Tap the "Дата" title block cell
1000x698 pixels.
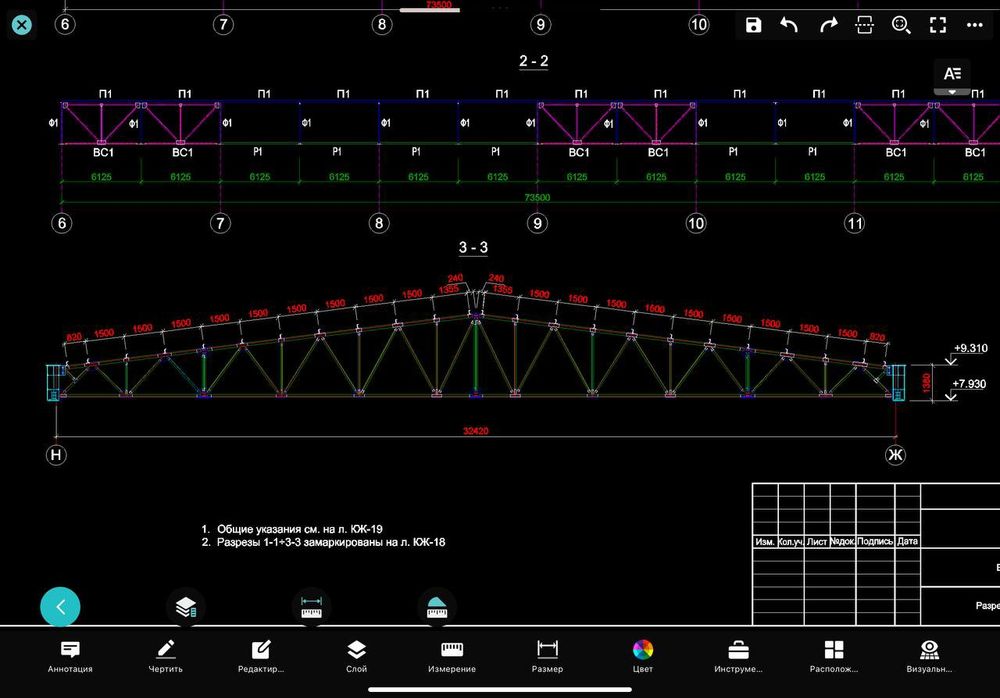coord(908,542)
